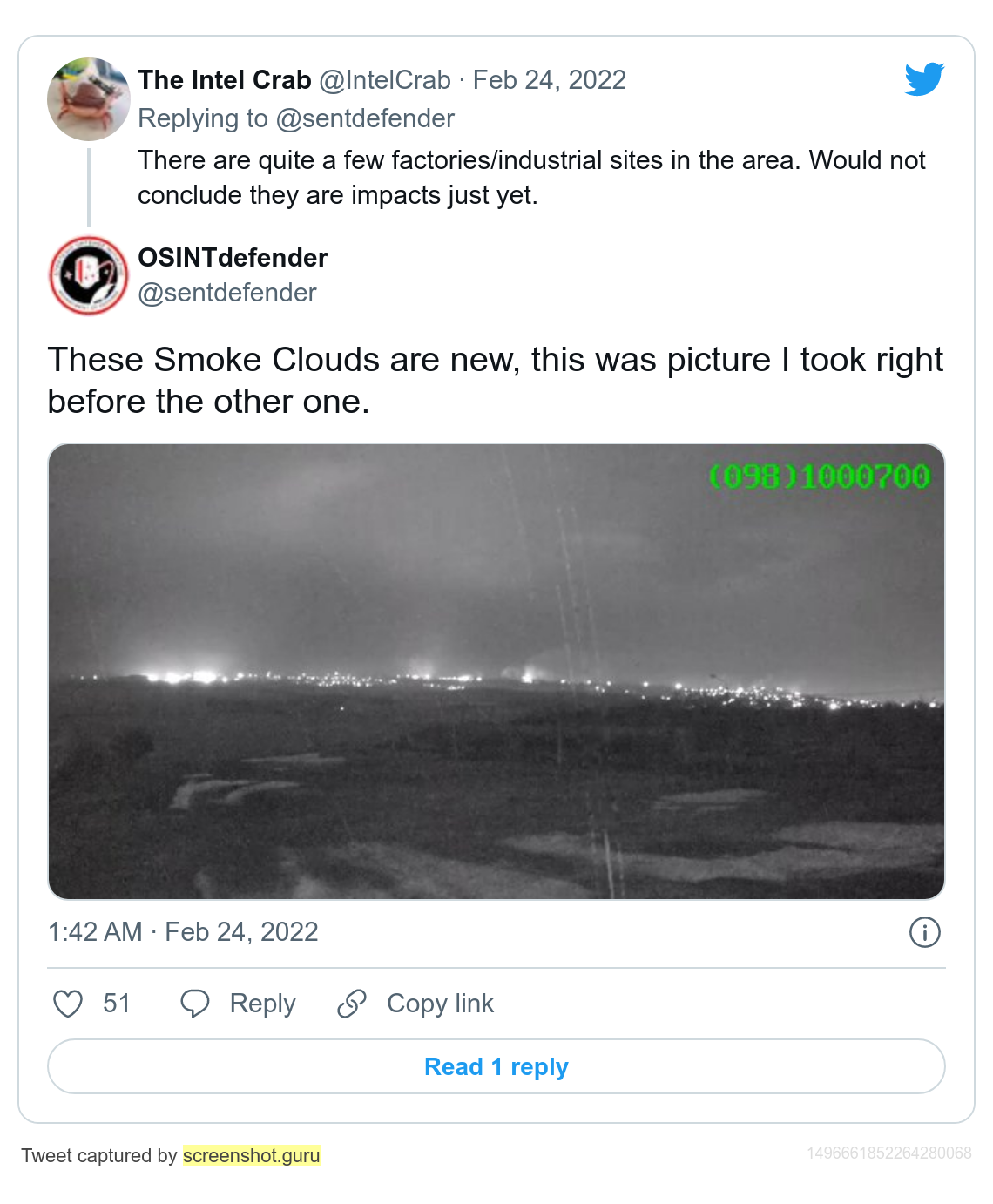Open The Intel Crab display name
Screen dimensions: 993x1204
pos(225,80)
